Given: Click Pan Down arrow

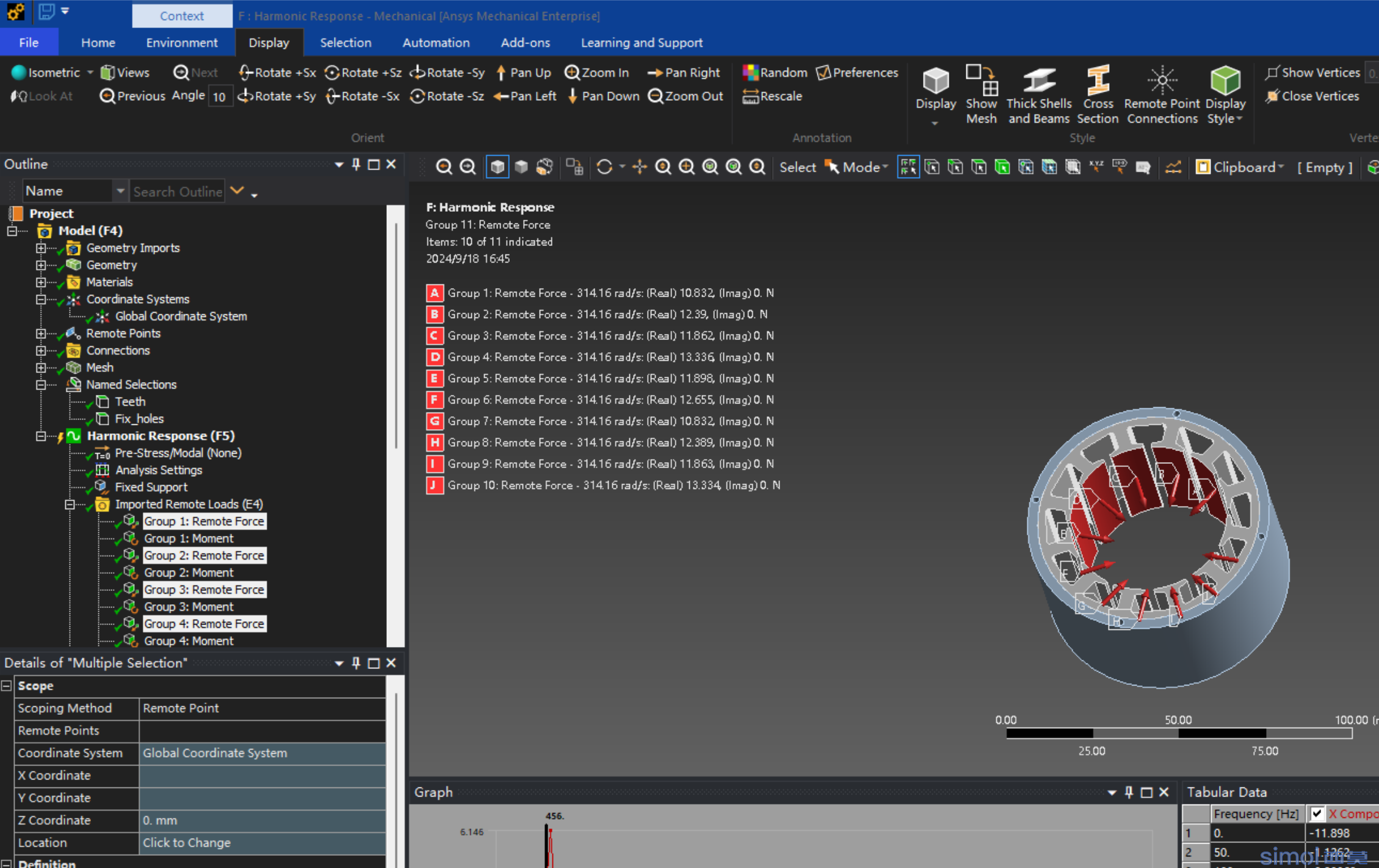Looking at the screenshot, I should pyautogui.click(x=573, y=96).
